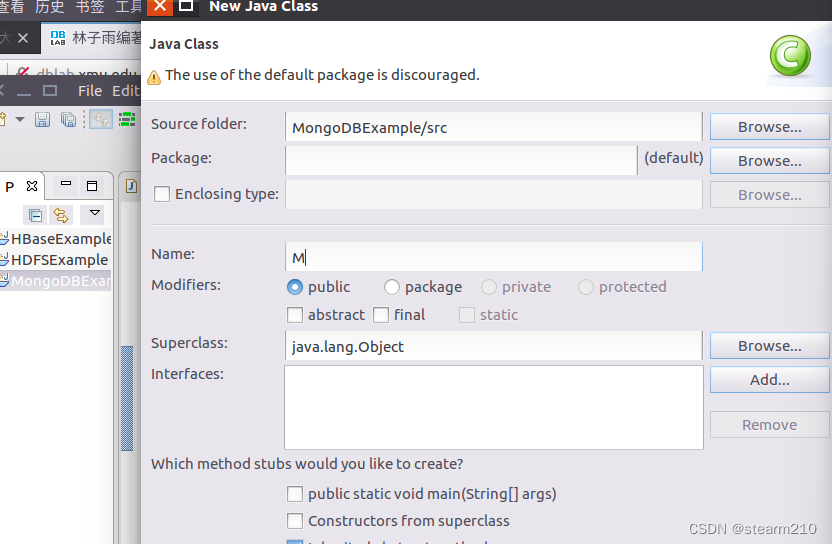
Task: Browse for the Source folder
Action: [769, 127]
